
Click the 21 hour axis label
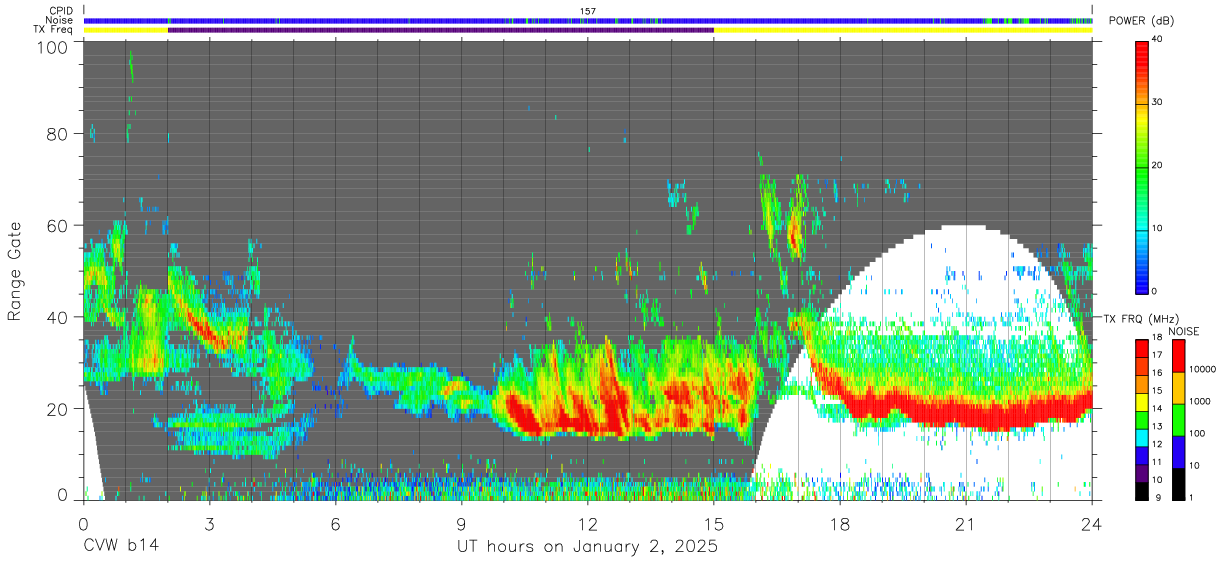[x=966, y=523]
